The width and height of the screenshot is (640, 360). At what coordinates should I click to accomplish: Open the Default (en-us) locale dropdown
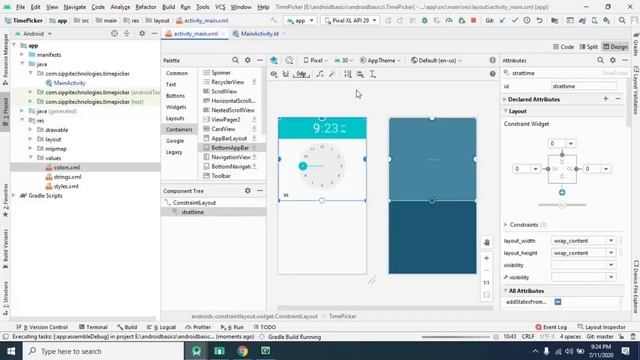436,60
